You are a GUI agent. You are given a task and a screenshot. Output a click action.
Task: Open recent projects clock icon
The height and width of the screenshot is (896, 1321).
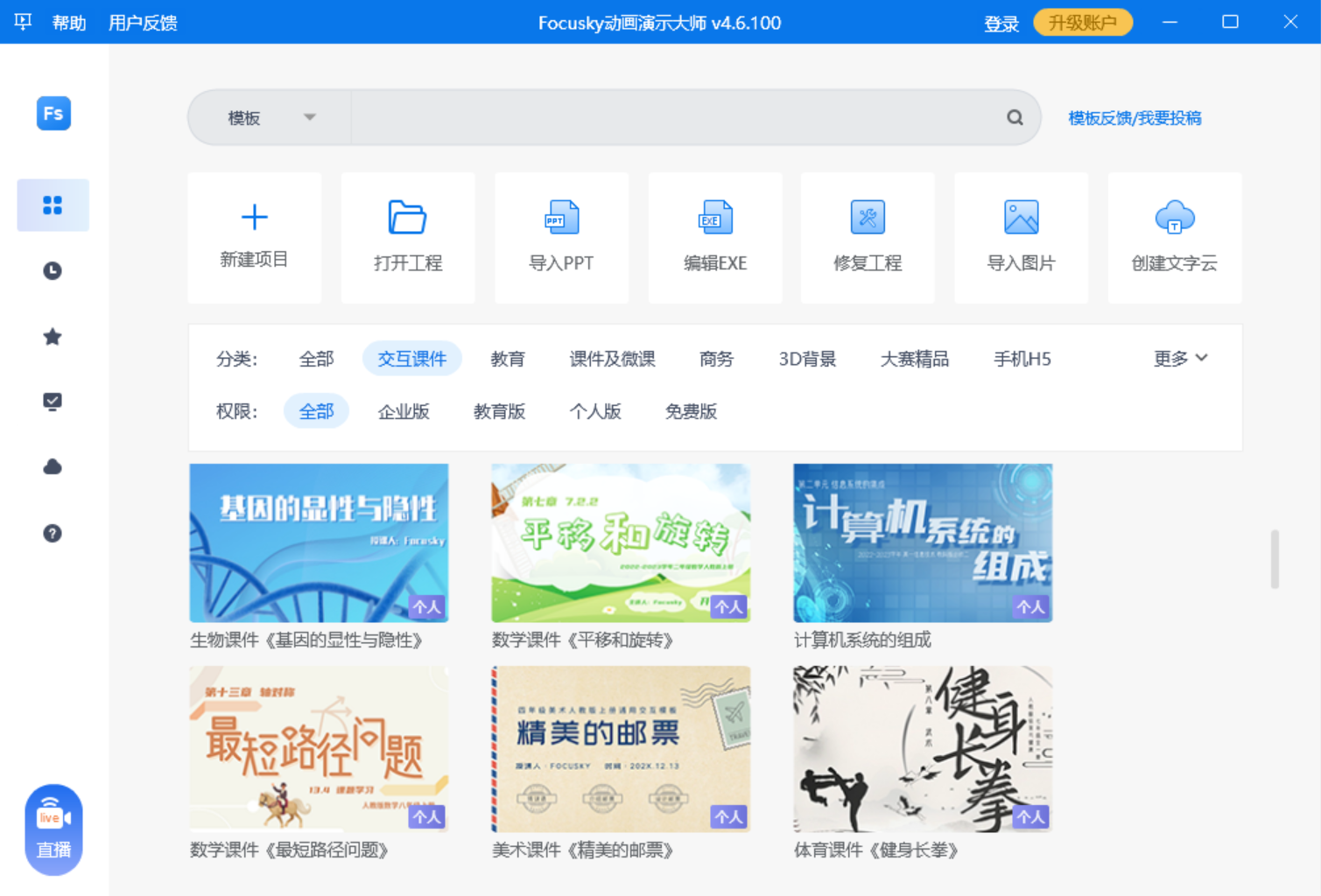pos(53,270)
